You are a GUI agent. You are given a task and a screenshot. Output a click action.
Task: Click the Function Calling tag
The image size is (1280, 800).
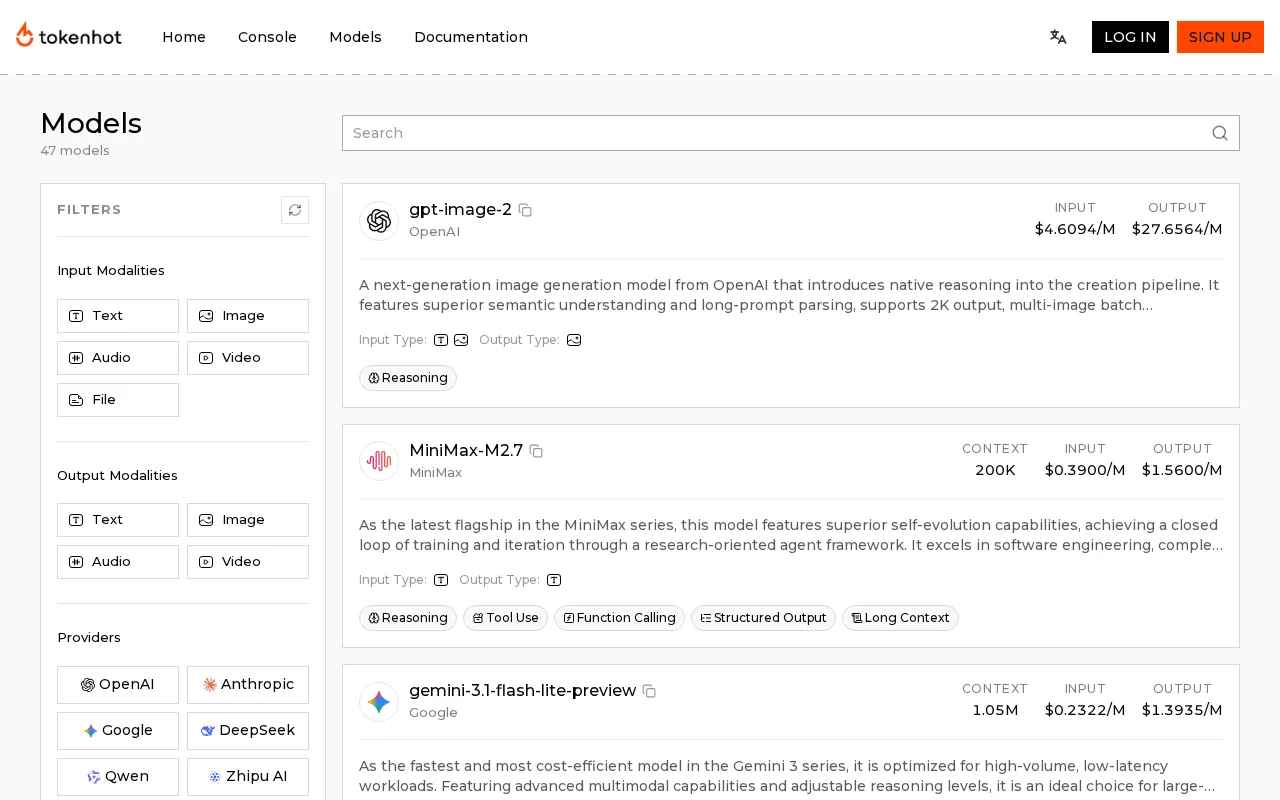[619, 618]
